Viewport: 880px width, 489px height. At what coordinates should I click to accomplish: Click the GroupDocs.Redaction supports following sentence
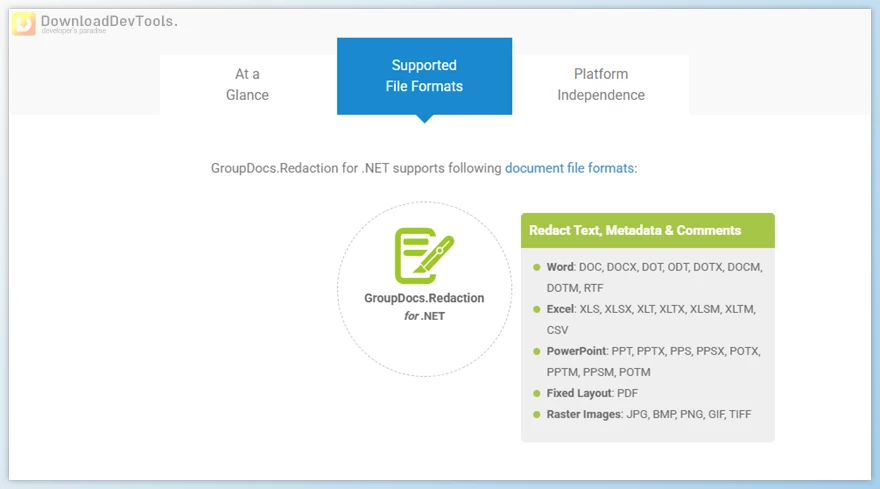pos(424,168)
